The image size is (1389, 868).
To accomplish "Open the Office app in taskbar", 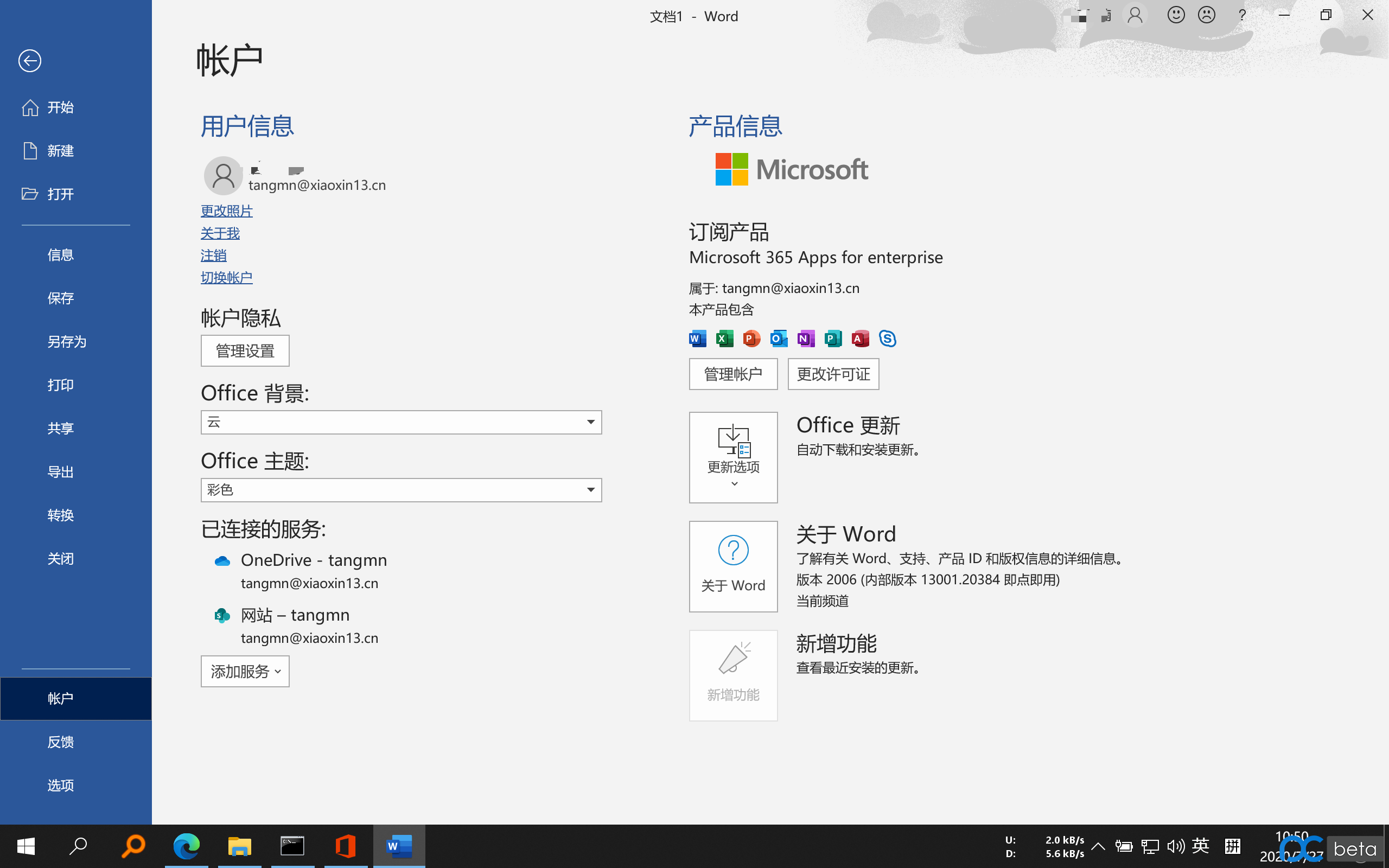I will coord(346,846).
